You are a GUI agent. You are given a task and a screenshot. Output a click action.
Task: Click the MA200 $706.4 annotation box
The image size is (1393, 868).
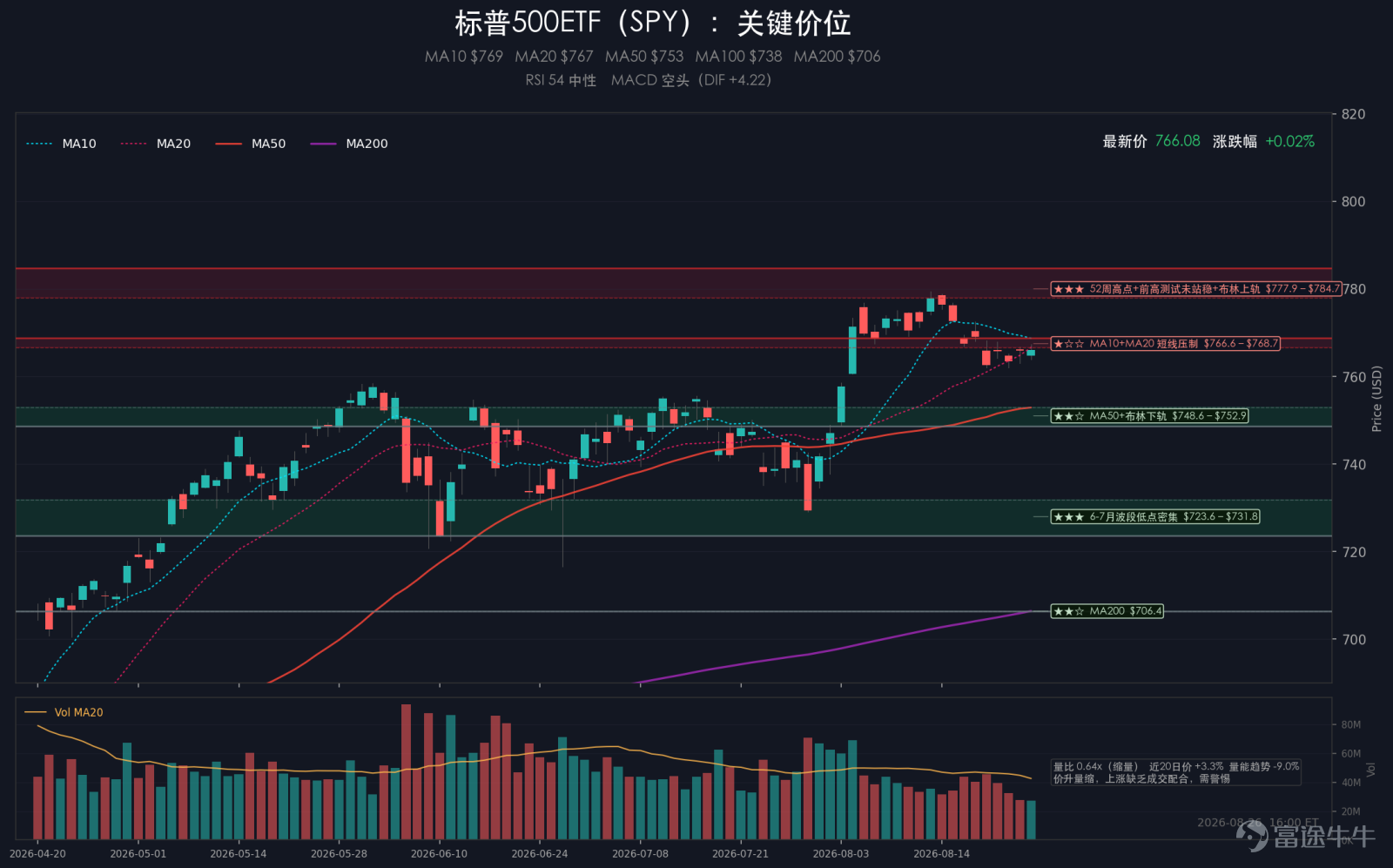pos(1107,611)
